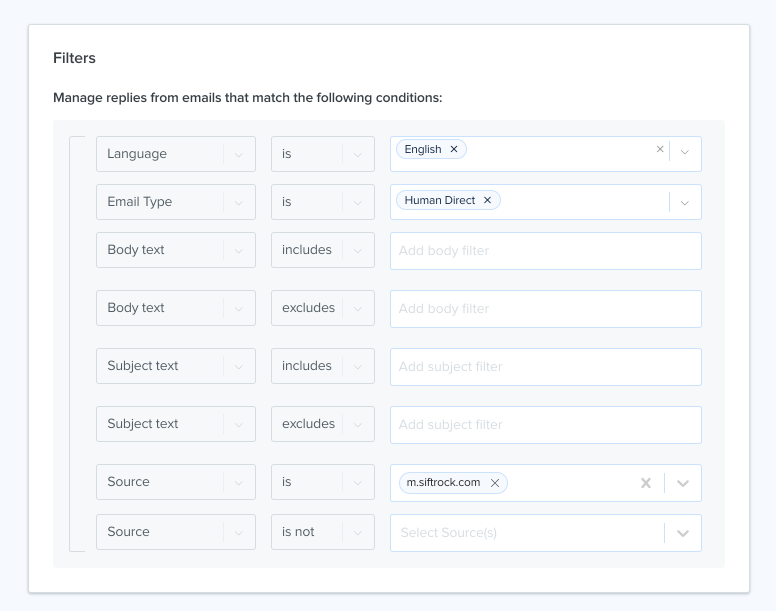Remove the English language tag

[454, 149]
